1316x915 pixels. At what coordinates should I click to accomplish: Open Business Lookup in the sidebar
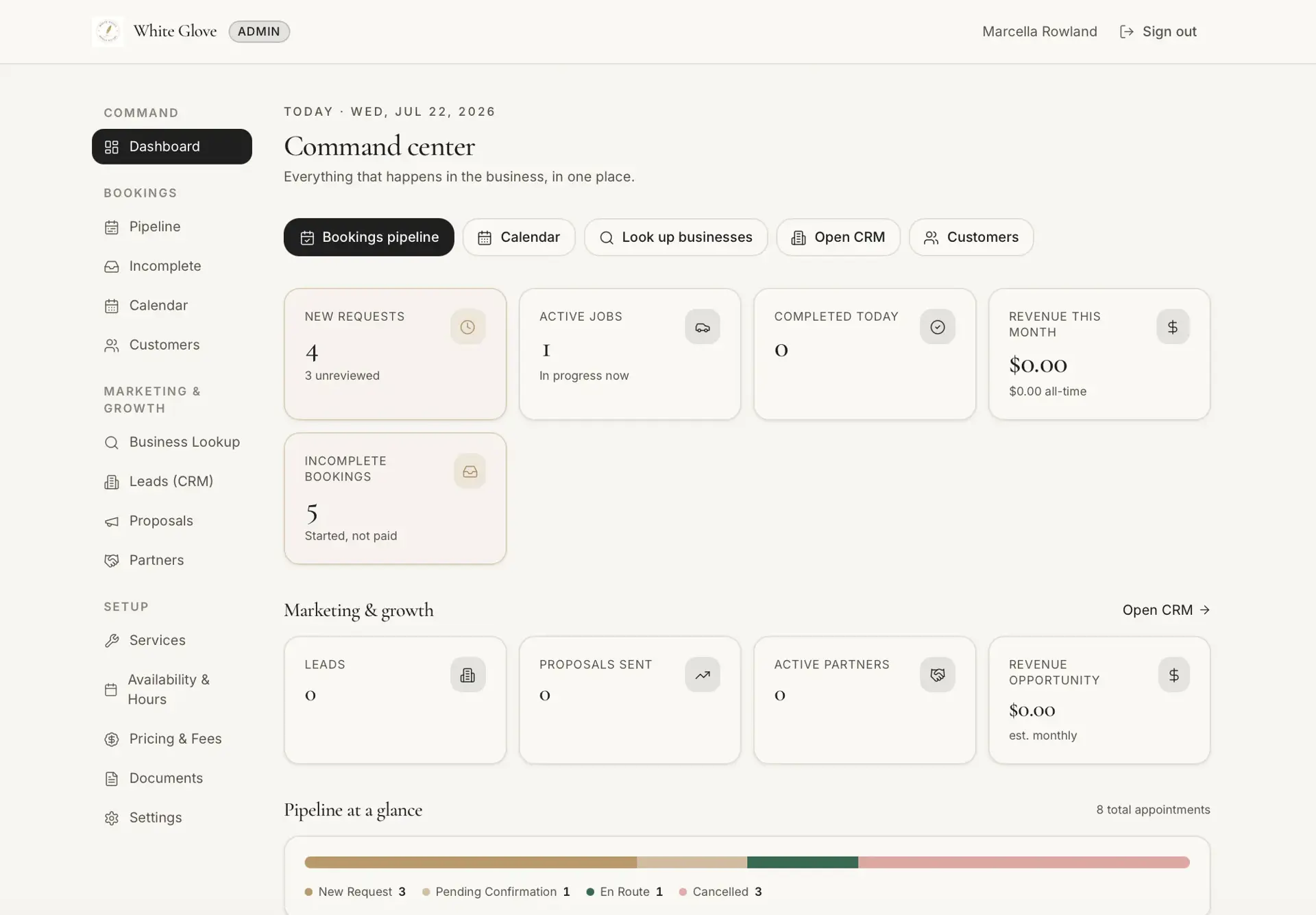click(x=172, y=442)
